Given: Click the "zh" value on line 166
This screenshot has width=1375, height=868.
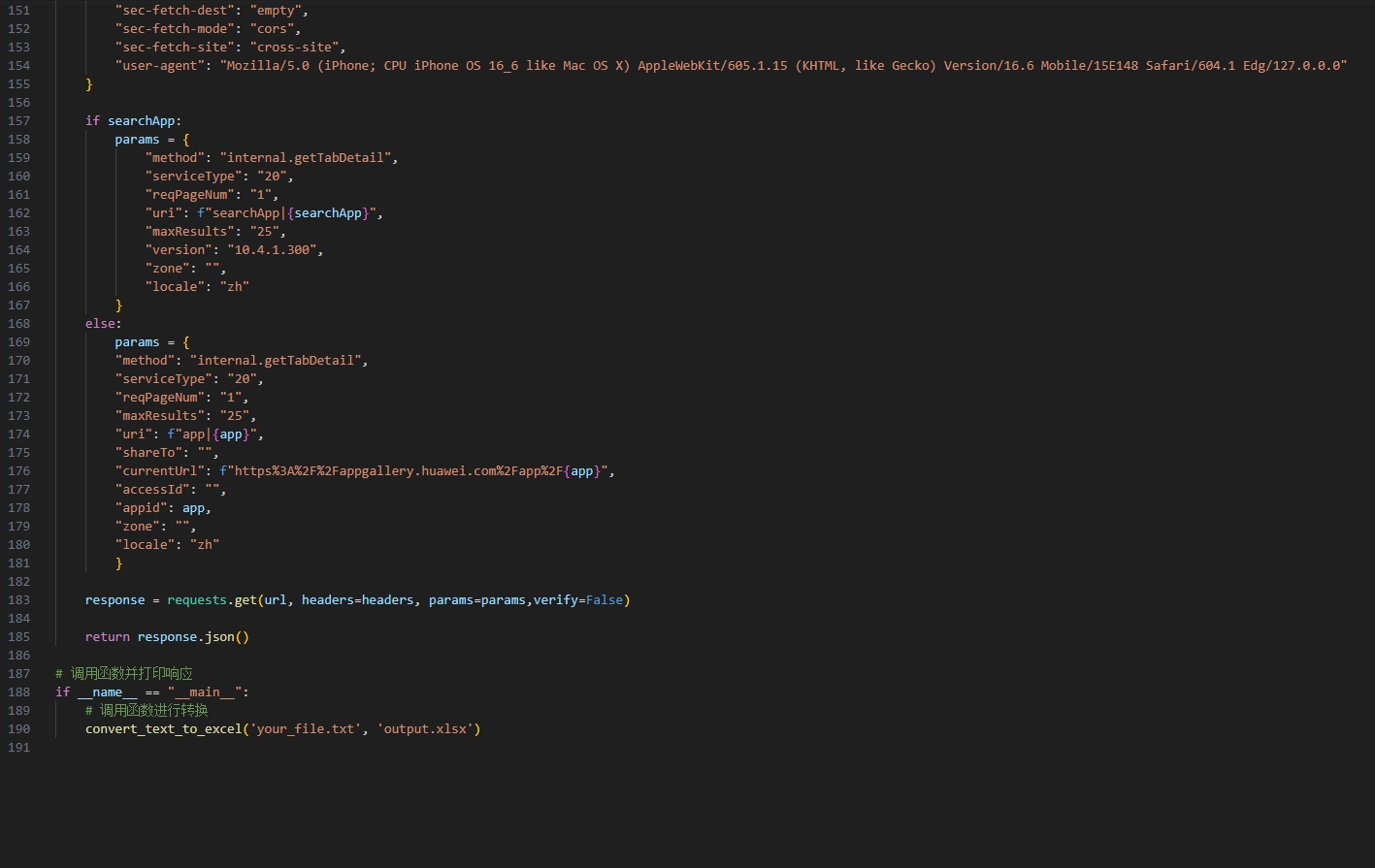Looking at the screenshot, I should (x=235, y=287).
